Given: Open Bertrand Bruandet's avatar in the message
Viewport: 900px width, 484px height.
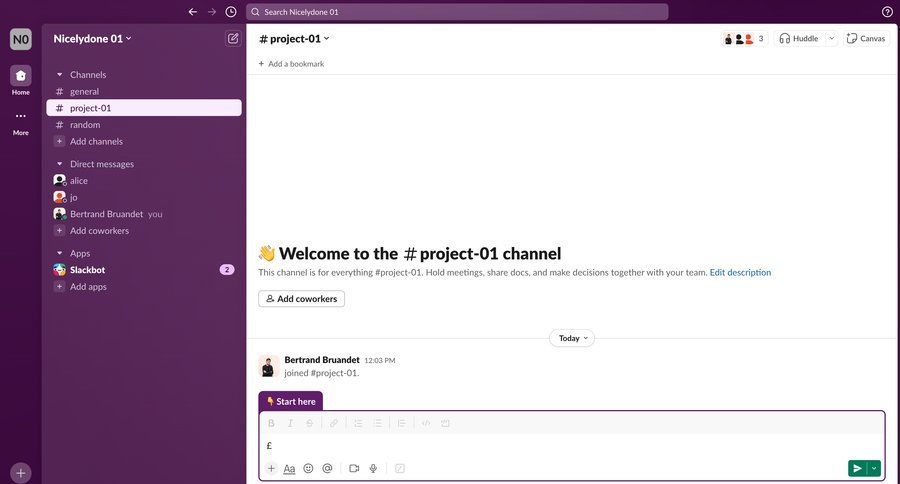Looking at the screenshot, I should 269,366.
